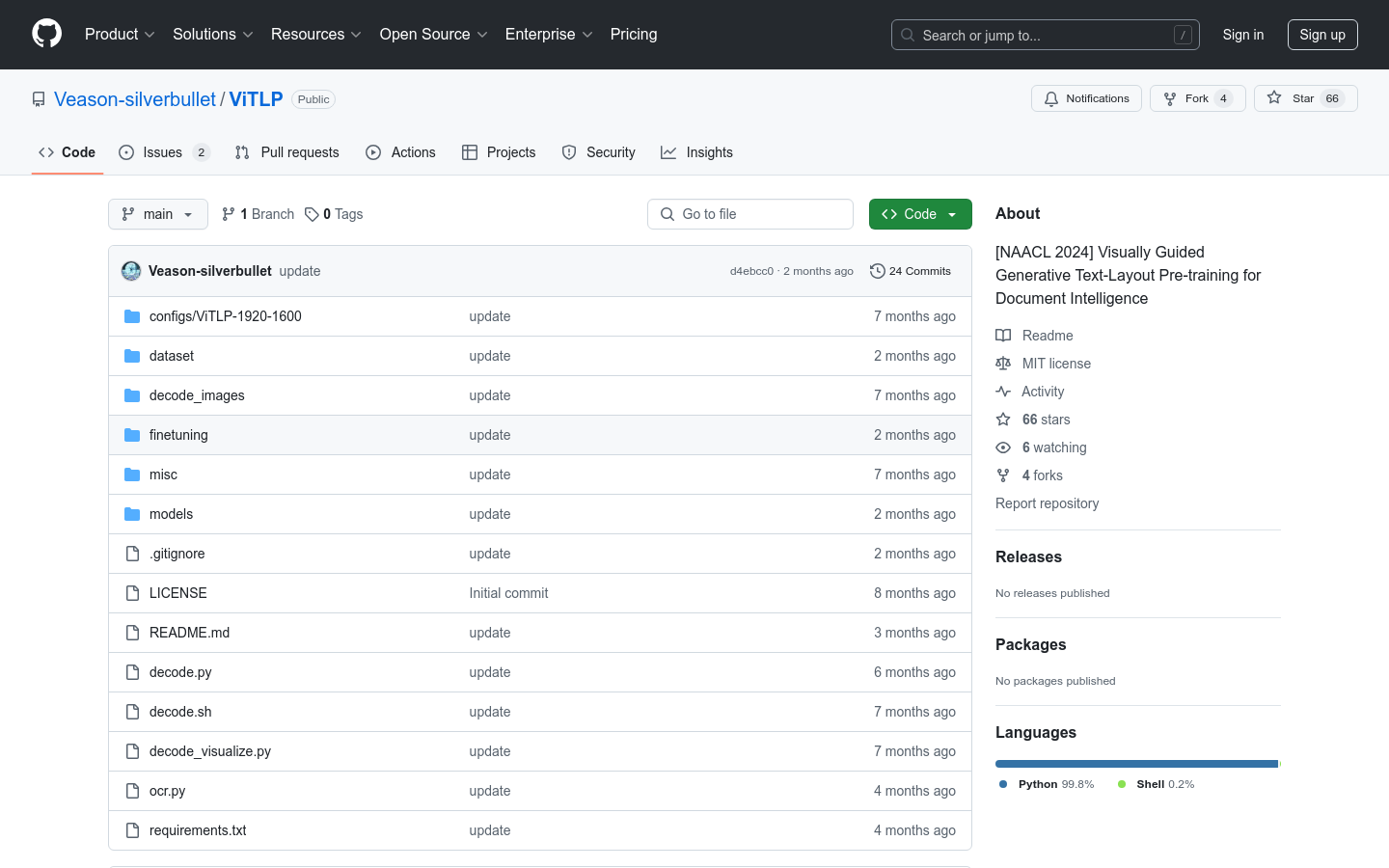The image size is (1389, 868).
Task: Click the Go to file search field
Action: (750, 214)
